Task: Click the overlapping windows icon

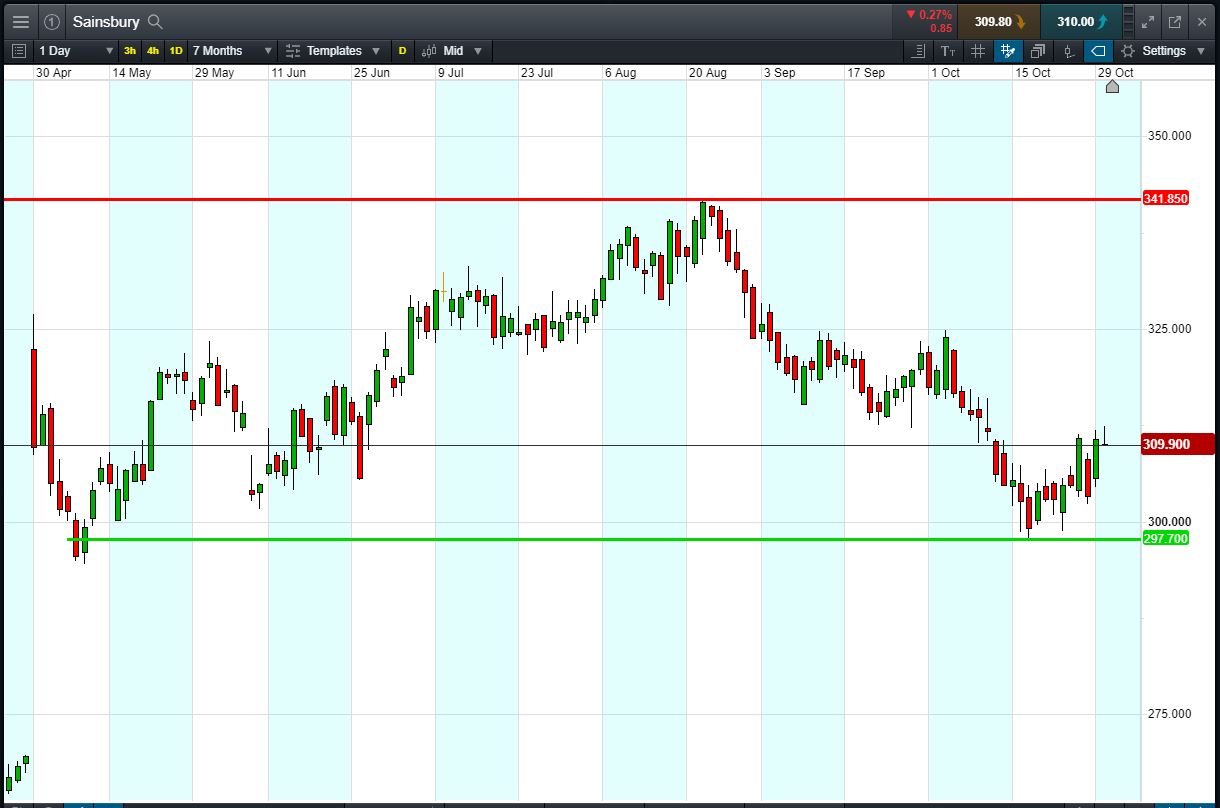Action: click(x=1038, y=51)
